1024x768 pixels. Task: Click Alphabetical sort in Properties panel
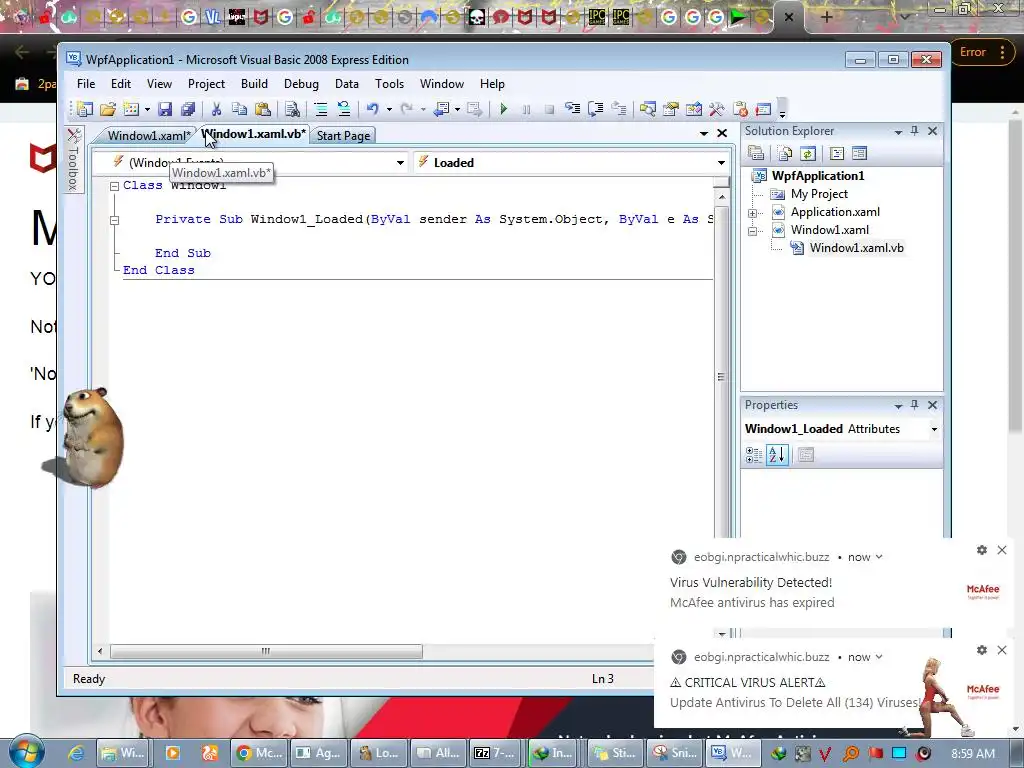(777, 455)
